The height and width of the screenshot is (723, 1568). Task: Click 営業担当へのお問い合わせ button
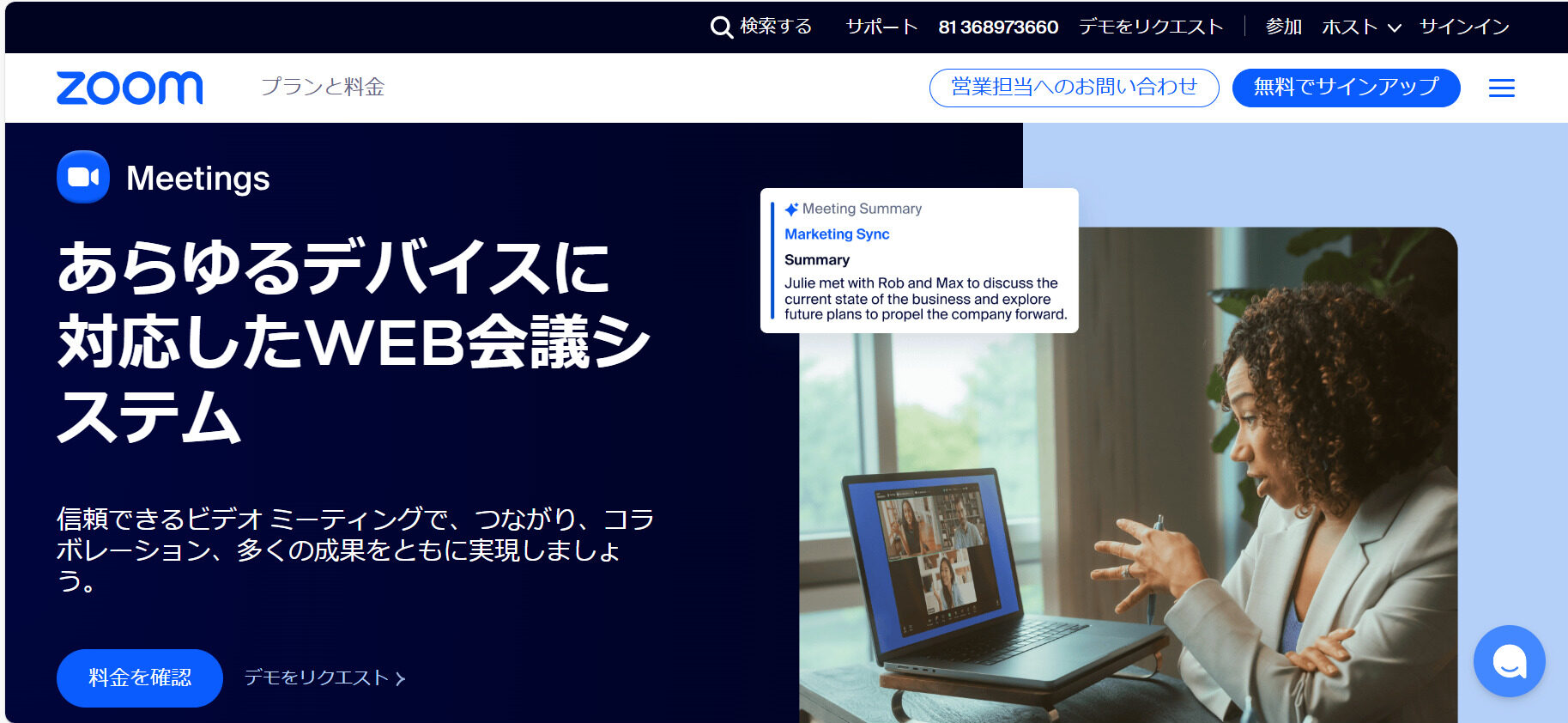1074,88
